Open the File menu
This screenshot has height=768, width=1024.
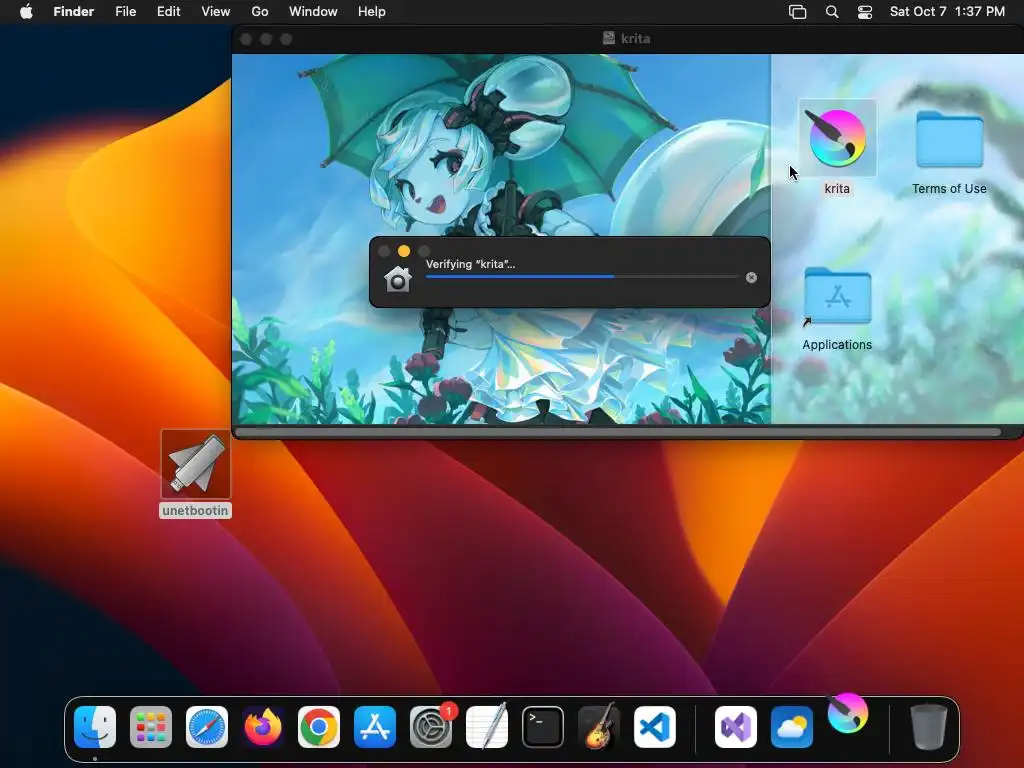click(x=125, y=12)
